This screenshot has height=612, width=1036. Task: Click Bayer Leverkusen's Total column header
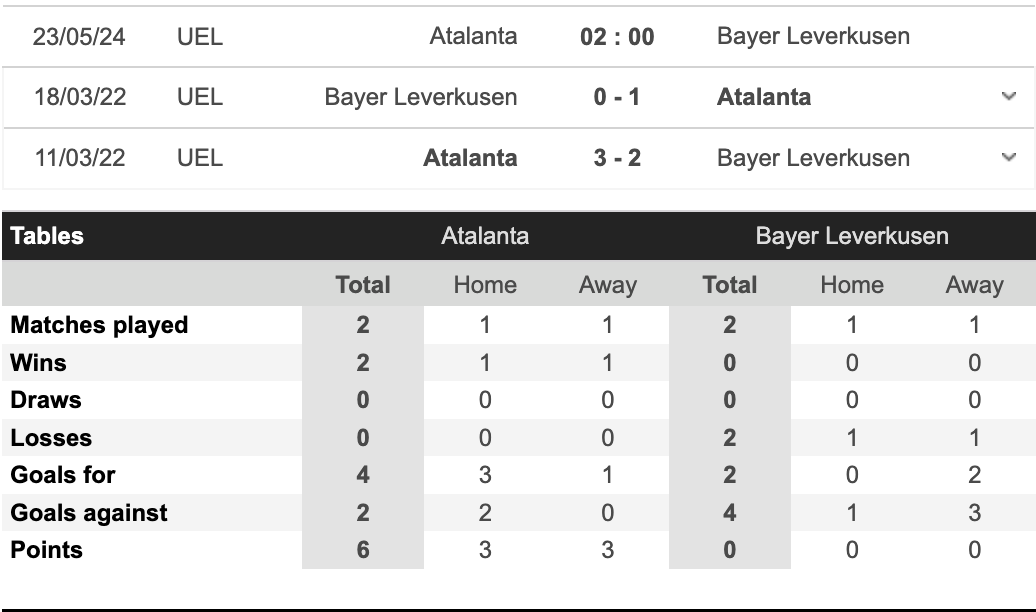click(730, 285)
